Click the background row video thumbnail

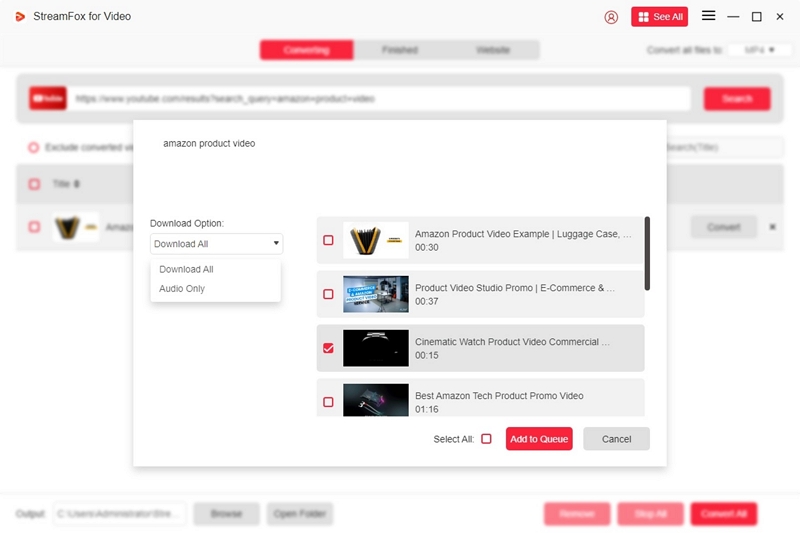pos(76,227)
